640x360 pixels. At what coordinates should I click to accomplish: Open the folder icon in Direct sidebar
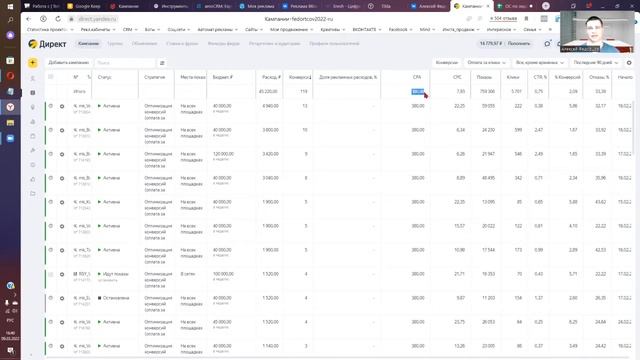pos(33,193)
